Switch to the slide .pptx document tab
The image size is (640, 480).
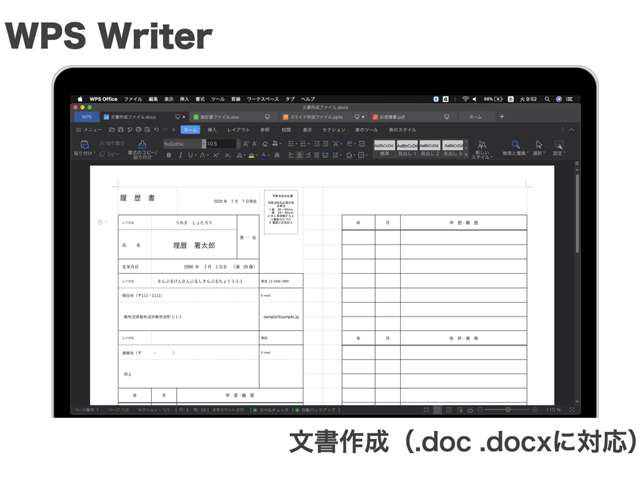pyautogui.click(x=323, y=117)
